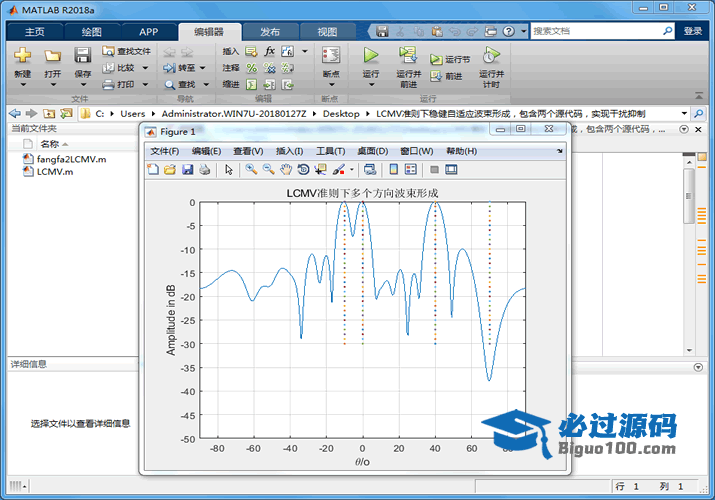This screenshot has width=715, height=500.
Task: Select the pan hand tool in Figure
Action: pyautogui.click(x=286, y=170)
